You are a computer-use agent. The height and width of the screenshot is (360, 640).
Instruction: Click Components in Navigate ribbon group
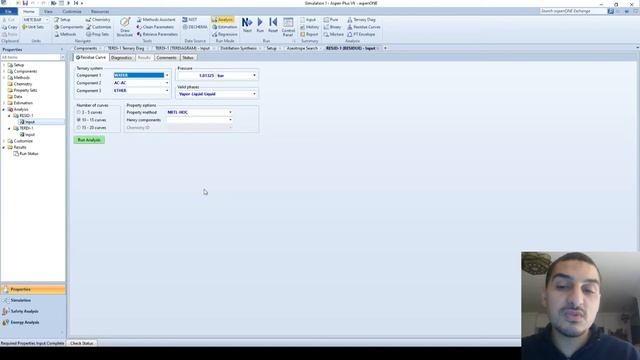pyautogui.click(x=69, y=27)
